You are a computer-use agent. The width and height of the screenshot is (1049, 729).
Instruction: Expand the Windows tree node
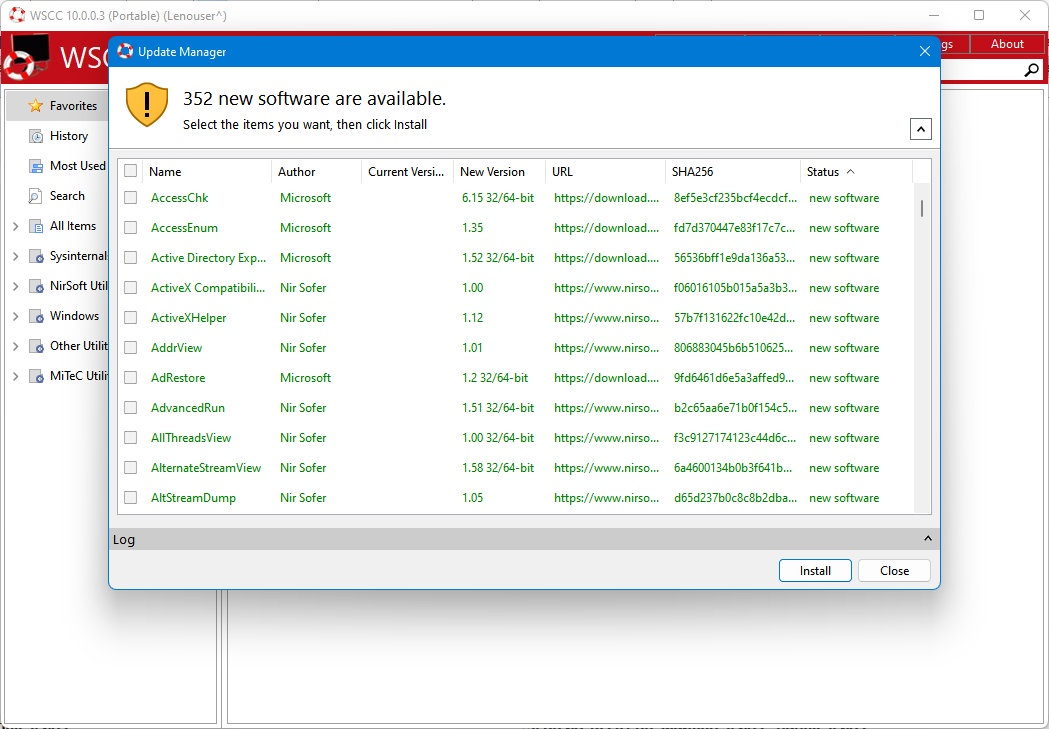tap(15, 316)
